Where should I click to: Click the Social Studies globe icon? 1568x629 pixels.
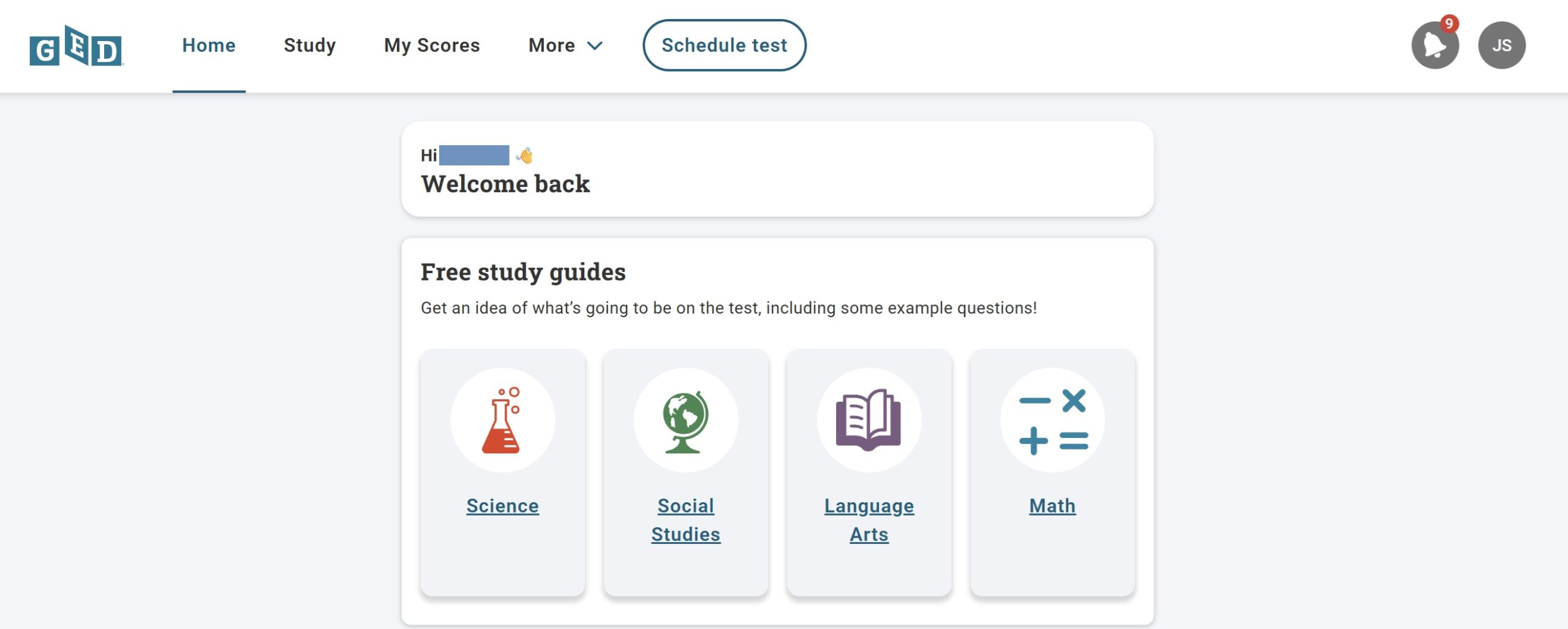[x=685, y=420]
